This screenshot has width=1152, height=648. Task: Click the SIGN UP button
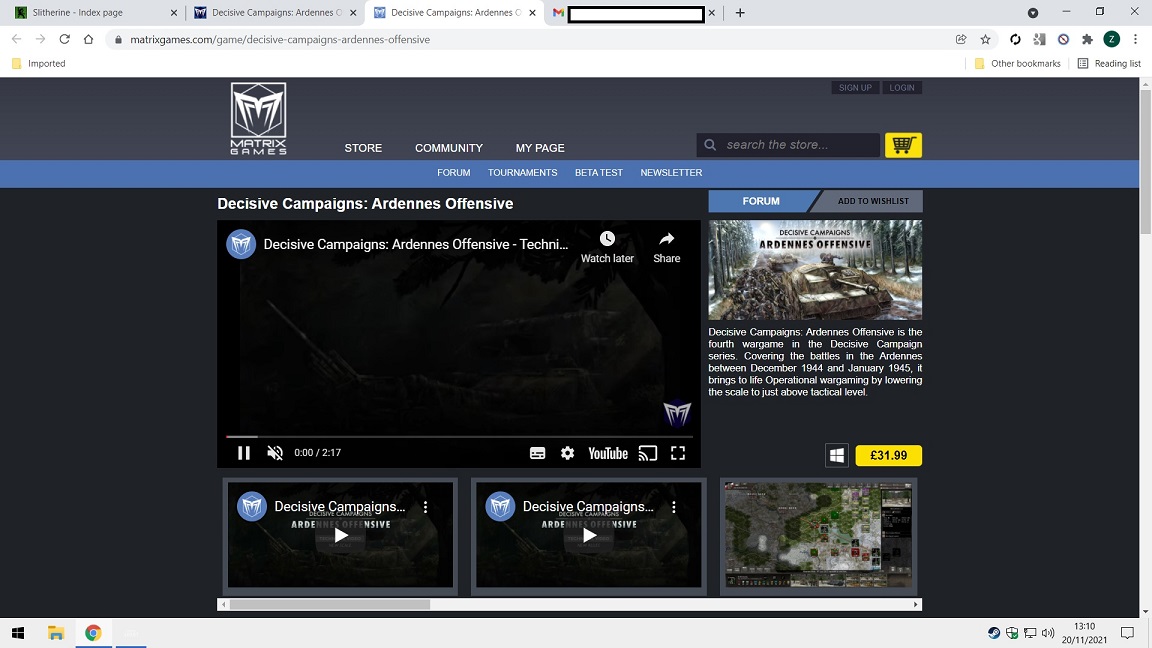(x=855, y=87)
